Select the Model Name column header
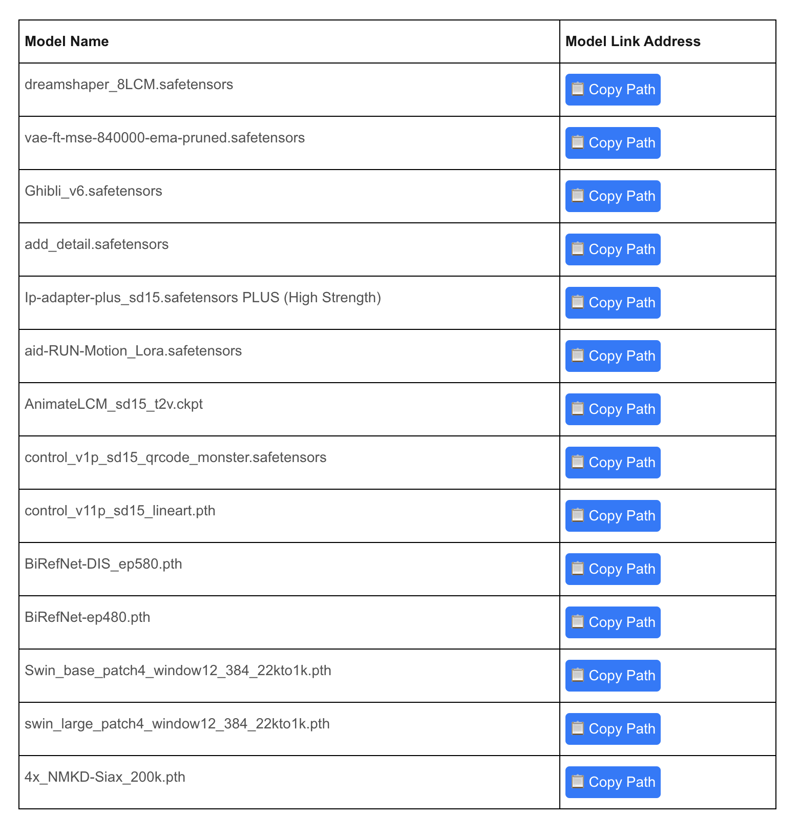Viewport: 800px width, 836px height. click(67, 42)
